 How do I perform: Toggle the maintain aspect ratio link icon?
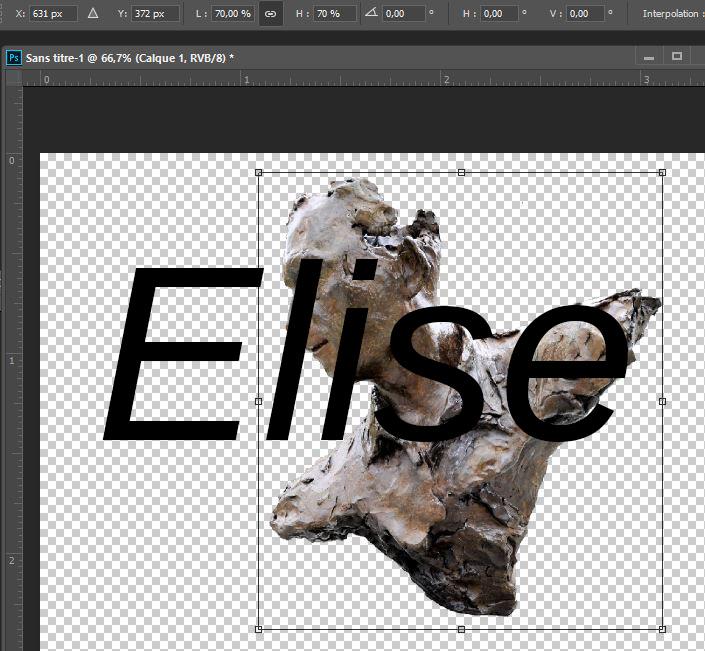click(x=269, y=14)
